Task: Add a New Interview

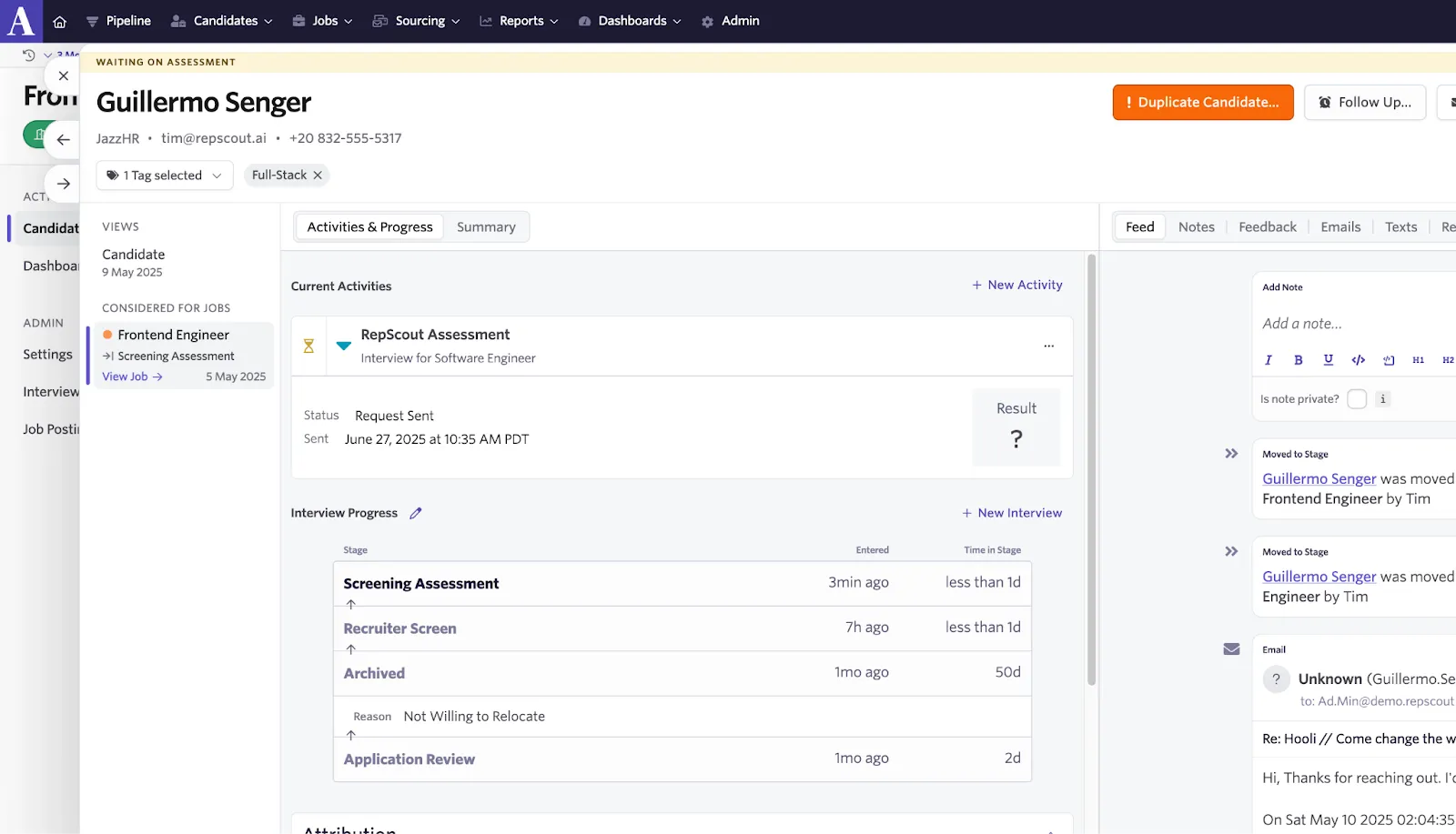Action: (x=1012, y=513)
